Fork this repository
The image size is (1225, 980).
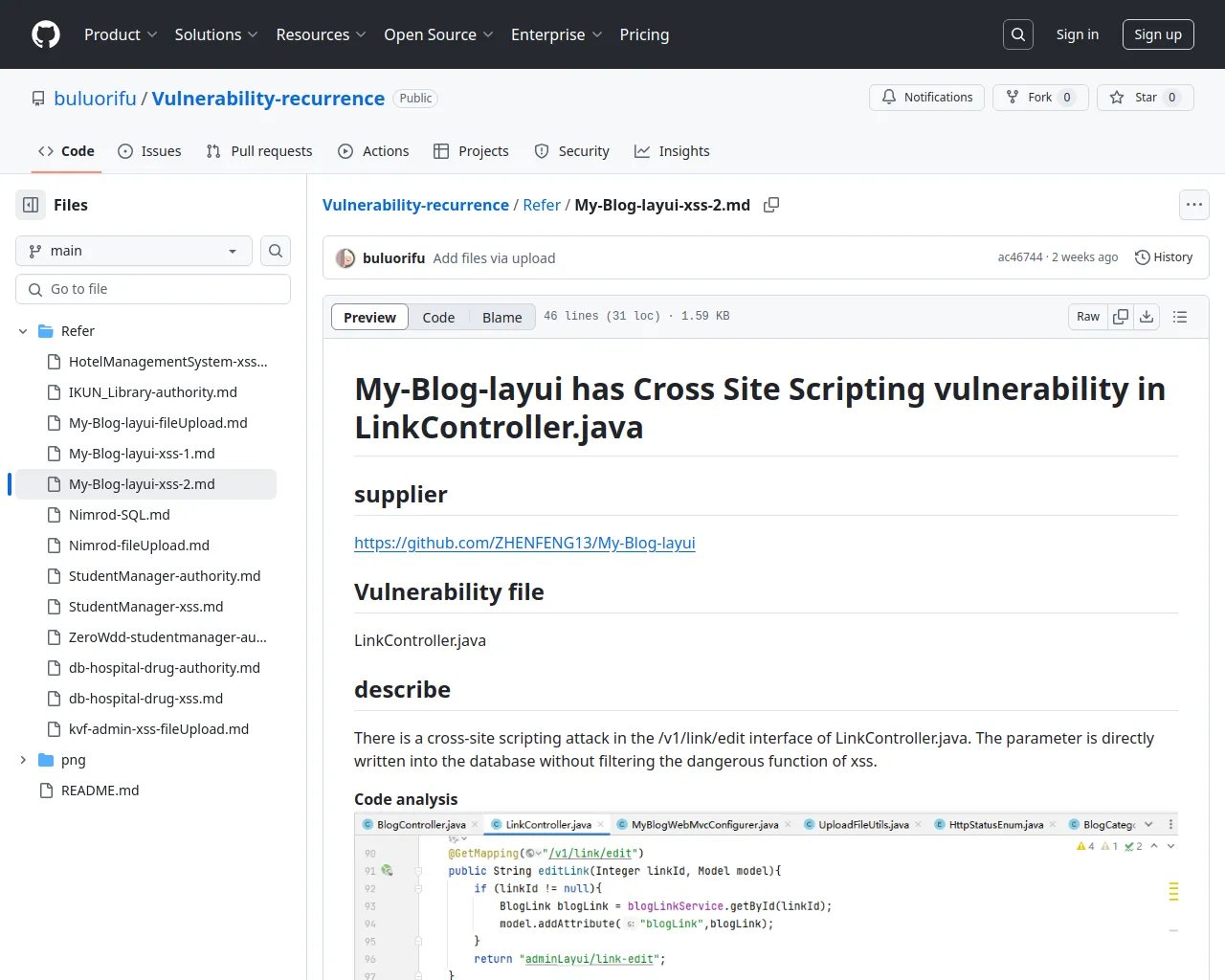pyautogui.click(x=1040, y=98)
